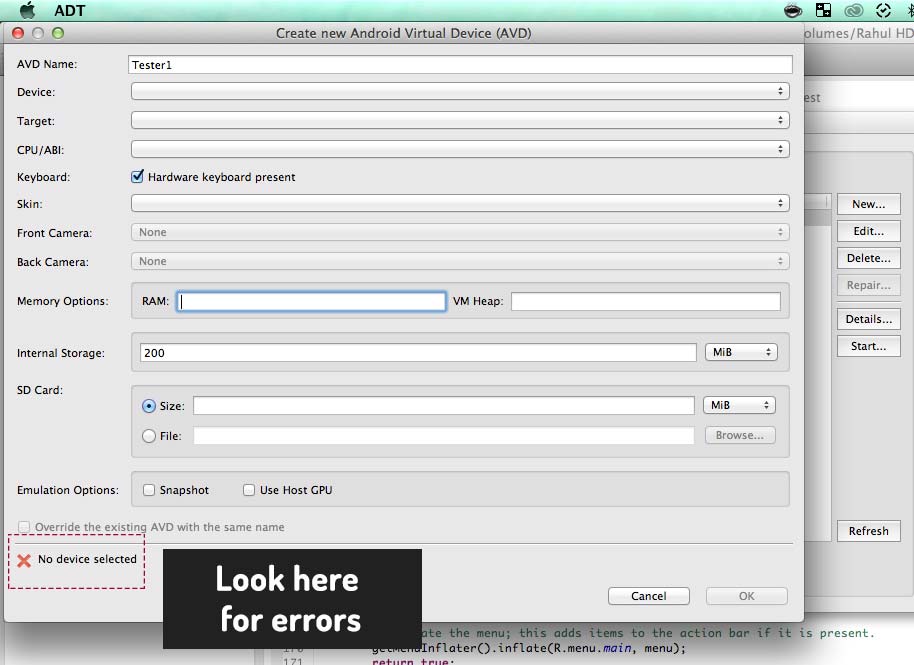The image size is (914, 665).
Task: Click into the VM Heap field
Action: click(645, 301)
